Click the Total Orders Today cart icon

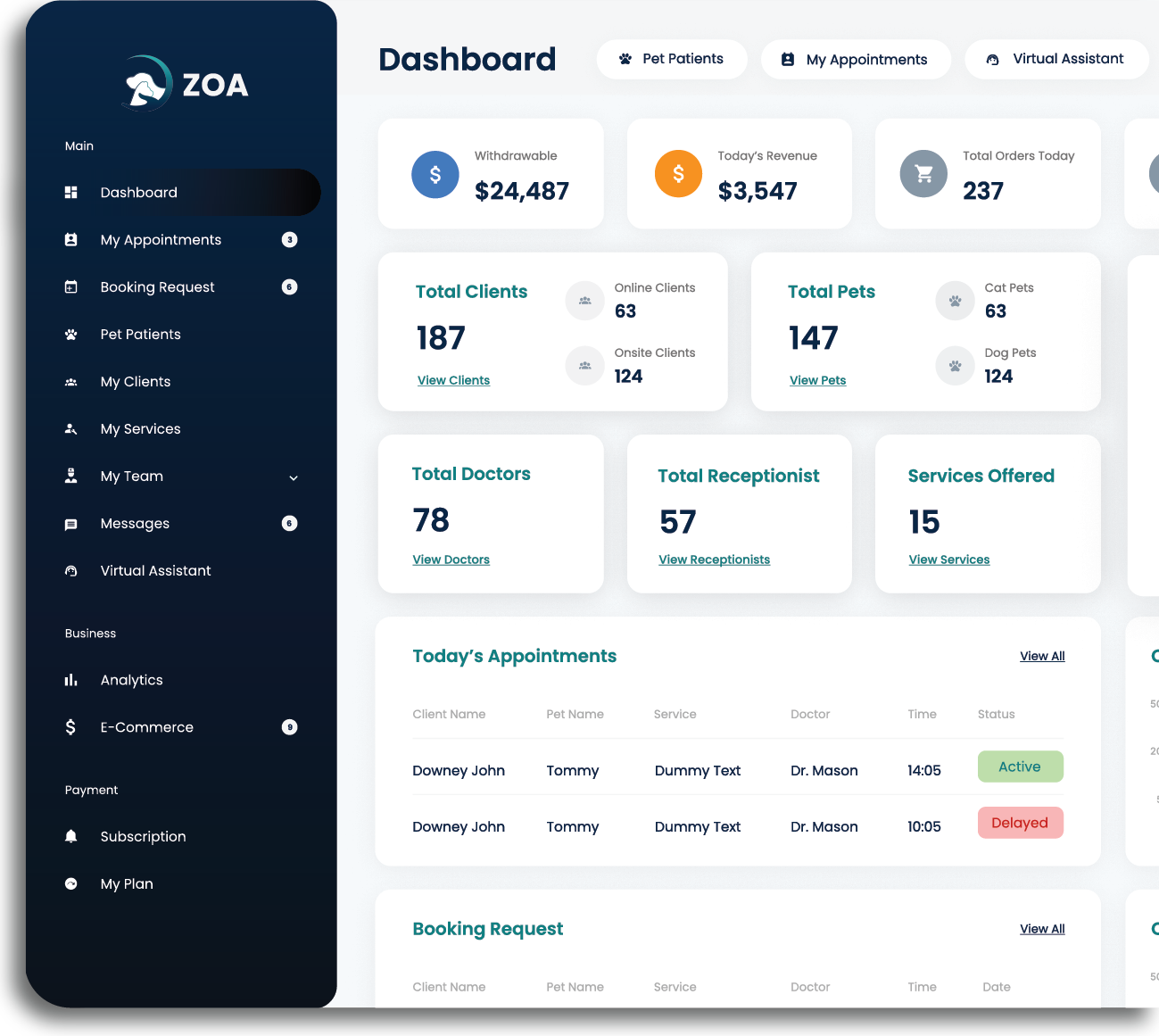coord(923,174)
